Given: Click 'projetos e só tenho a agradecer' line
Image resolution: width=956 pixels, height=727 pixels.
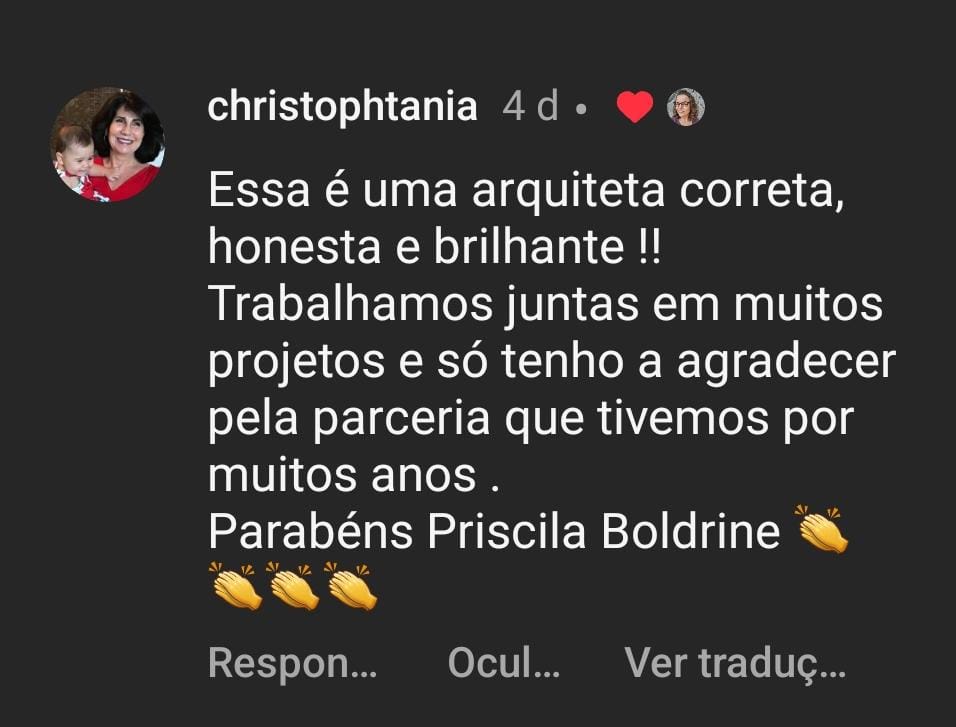Looking at the screenshot, I should pyautogui.click(x=552, y=361).
